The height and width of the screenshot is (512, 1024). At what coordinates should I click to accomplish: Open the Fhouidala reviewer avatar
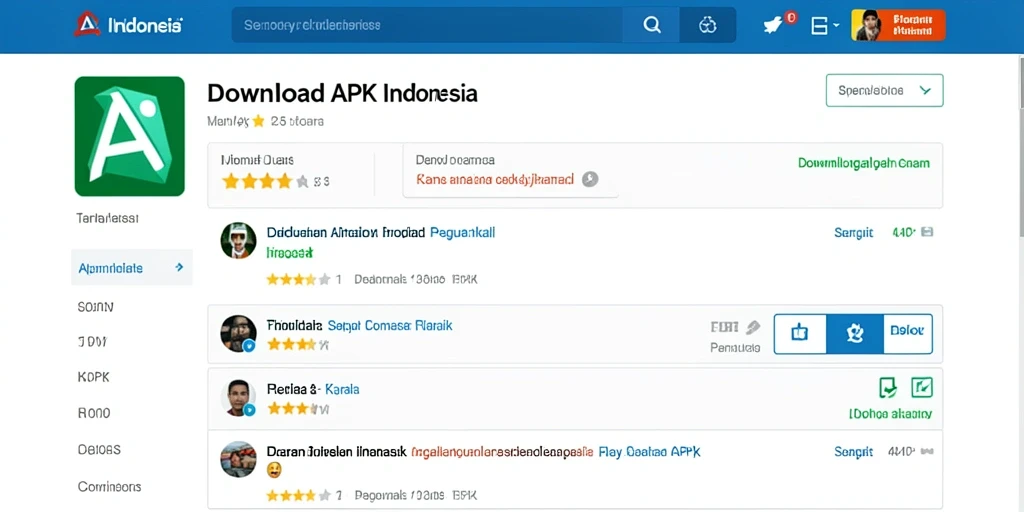tap(238, 333)
